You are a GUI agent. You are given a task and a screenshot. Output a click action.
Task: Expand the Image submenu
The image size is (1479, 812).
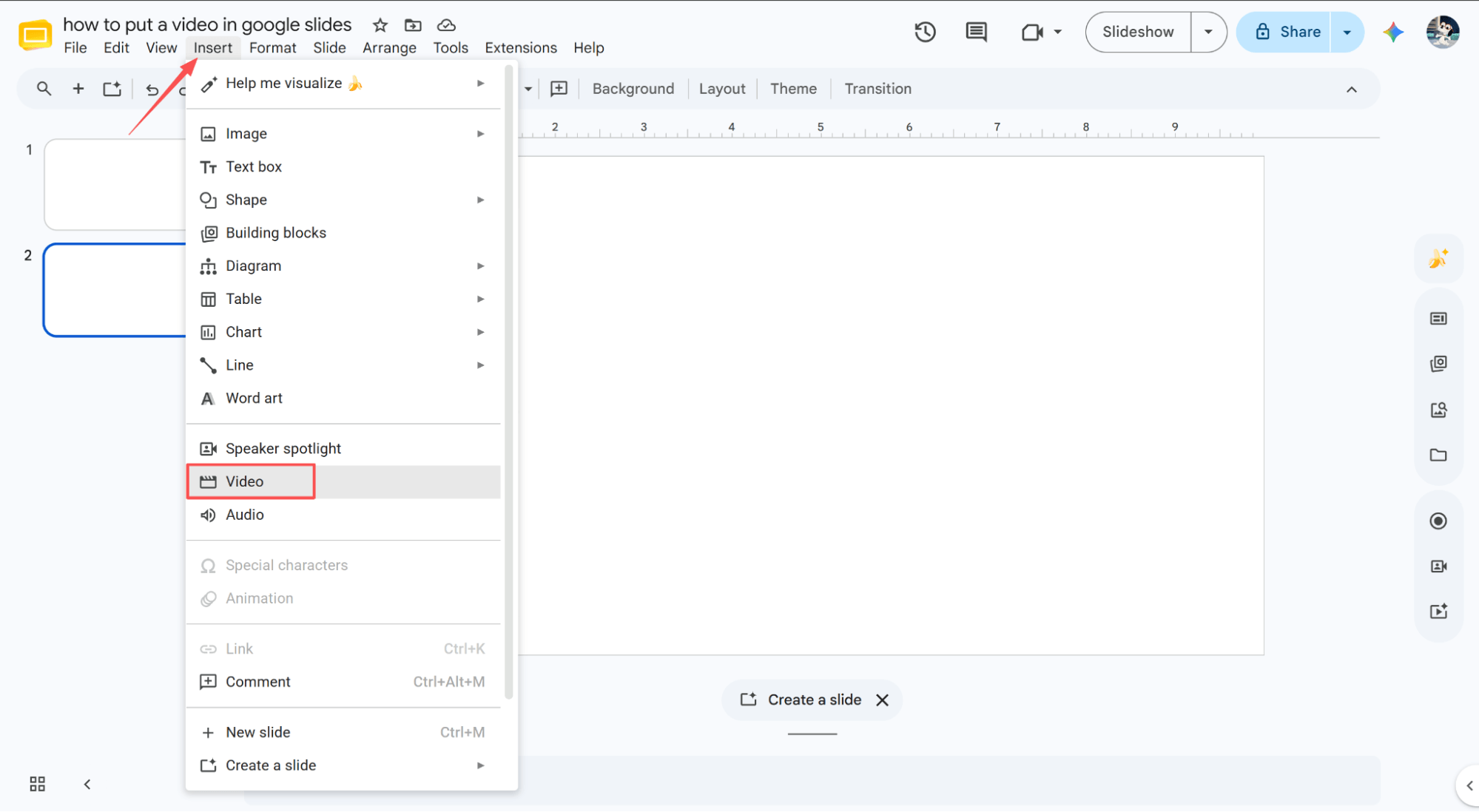pyautogui.click(x=481, y=134)
